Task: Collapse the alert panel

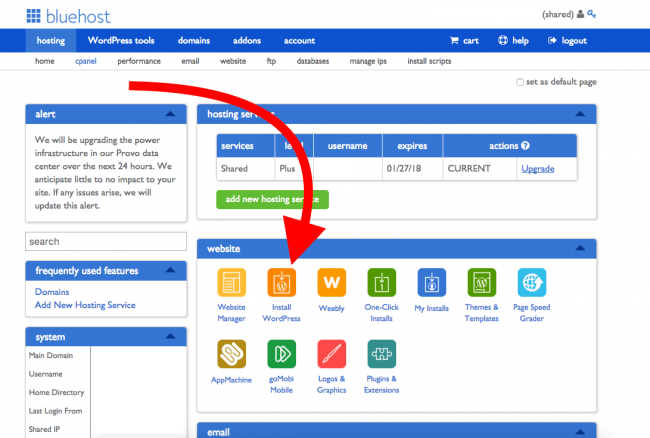Action: 170,114
